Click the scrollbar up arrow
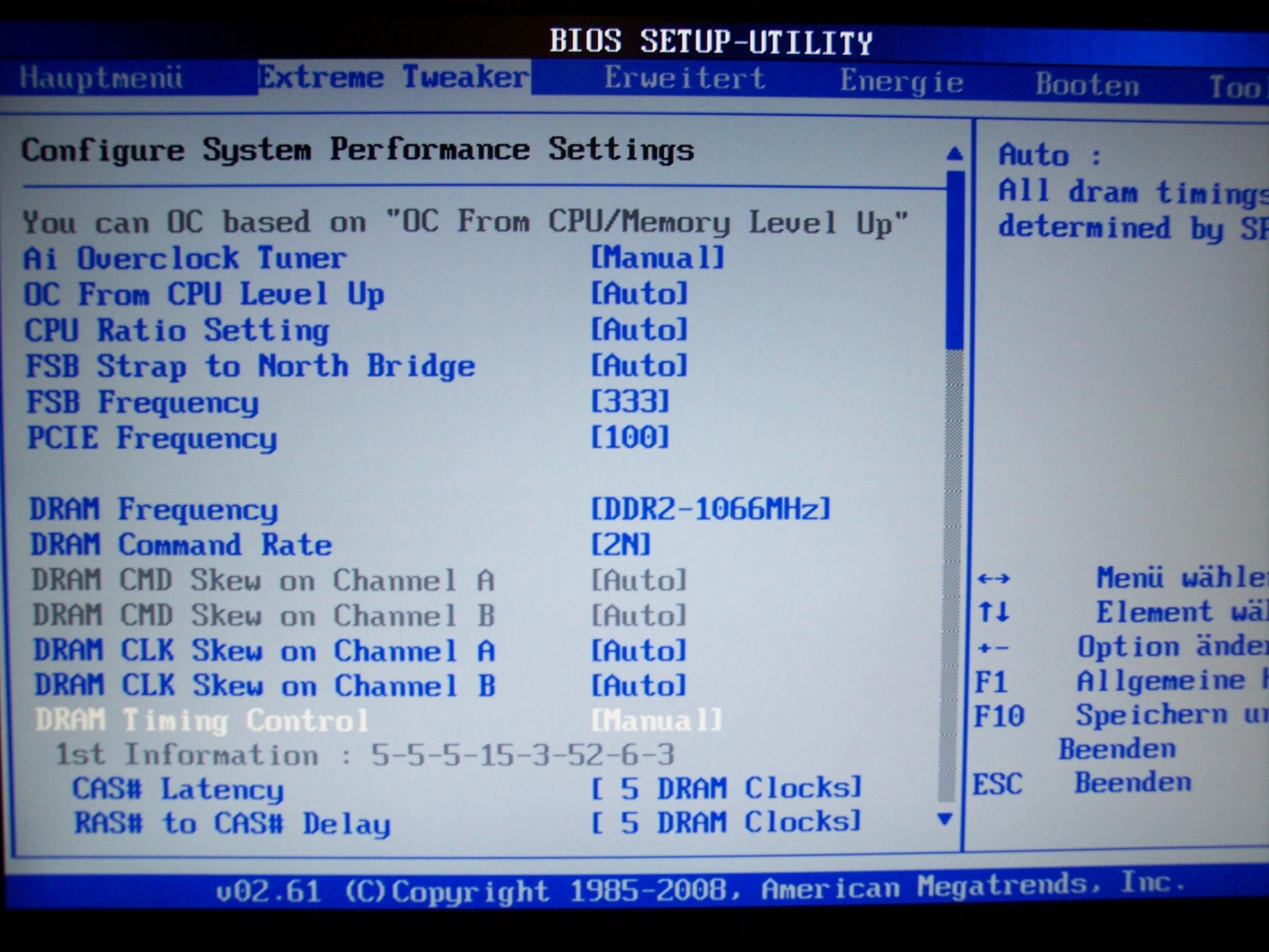Image resolution: width=1269 pixels, height=952 pixels. pos(954,154)
